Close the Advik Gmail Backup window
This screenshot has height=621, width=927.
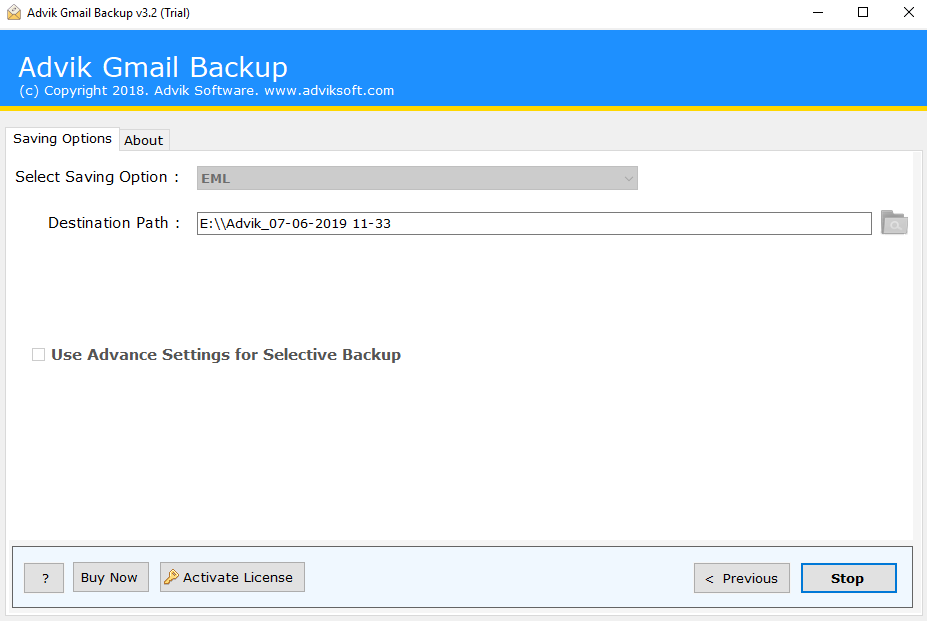click(909, 12)
